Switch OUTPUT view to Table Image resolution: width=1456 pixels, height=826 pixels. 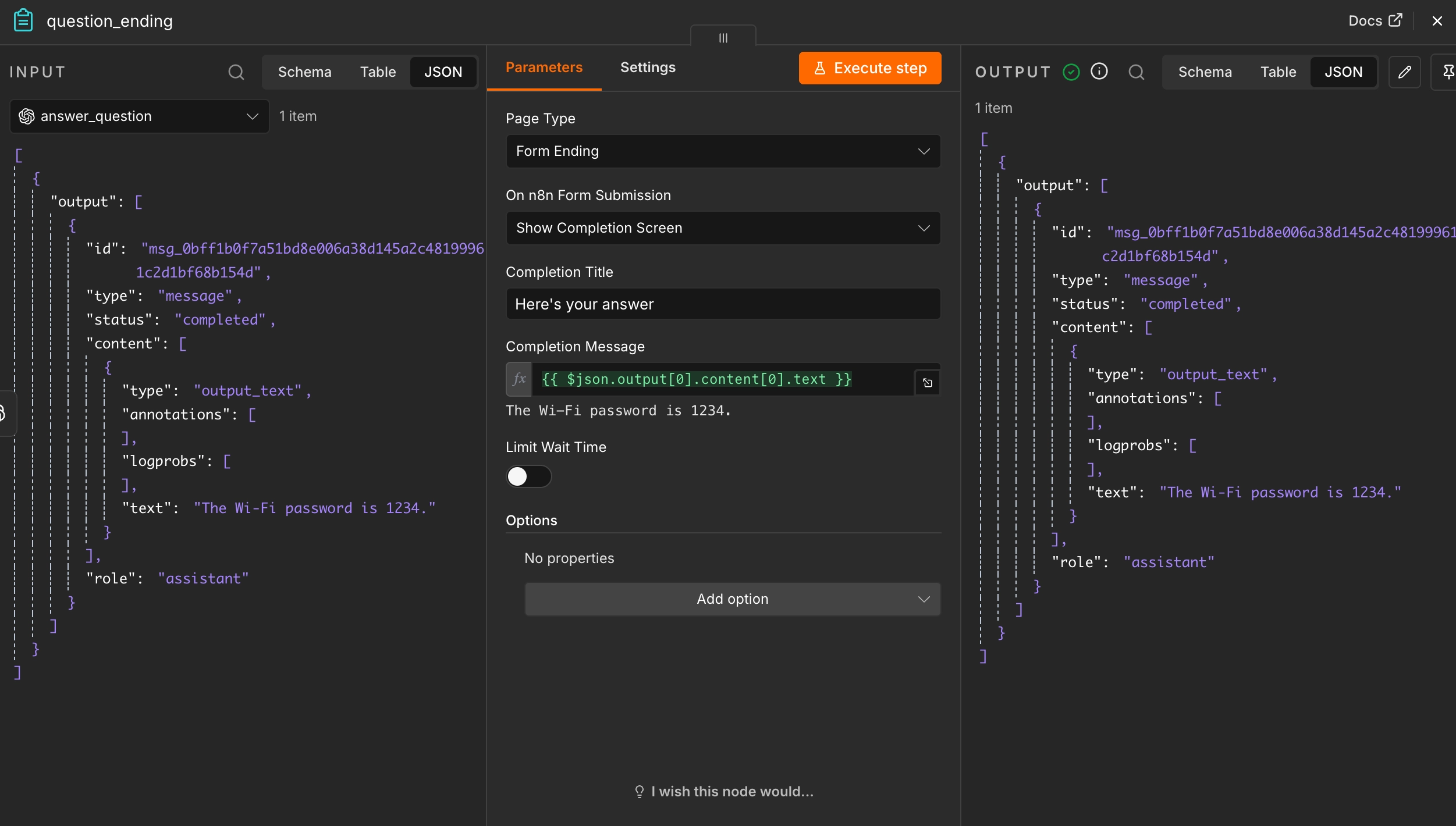pos(1278,72)
